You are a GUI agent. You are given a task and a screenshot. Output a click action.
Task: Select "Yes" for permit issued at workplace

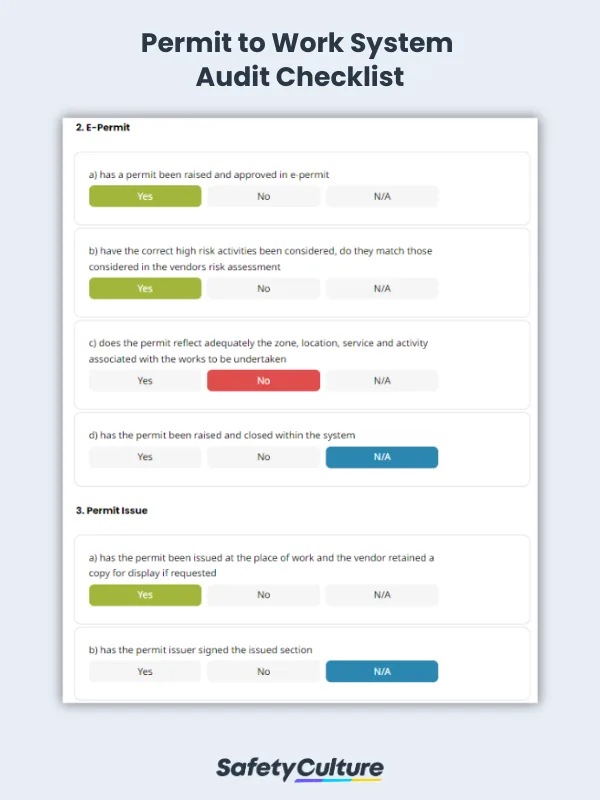tap(144, 594)
